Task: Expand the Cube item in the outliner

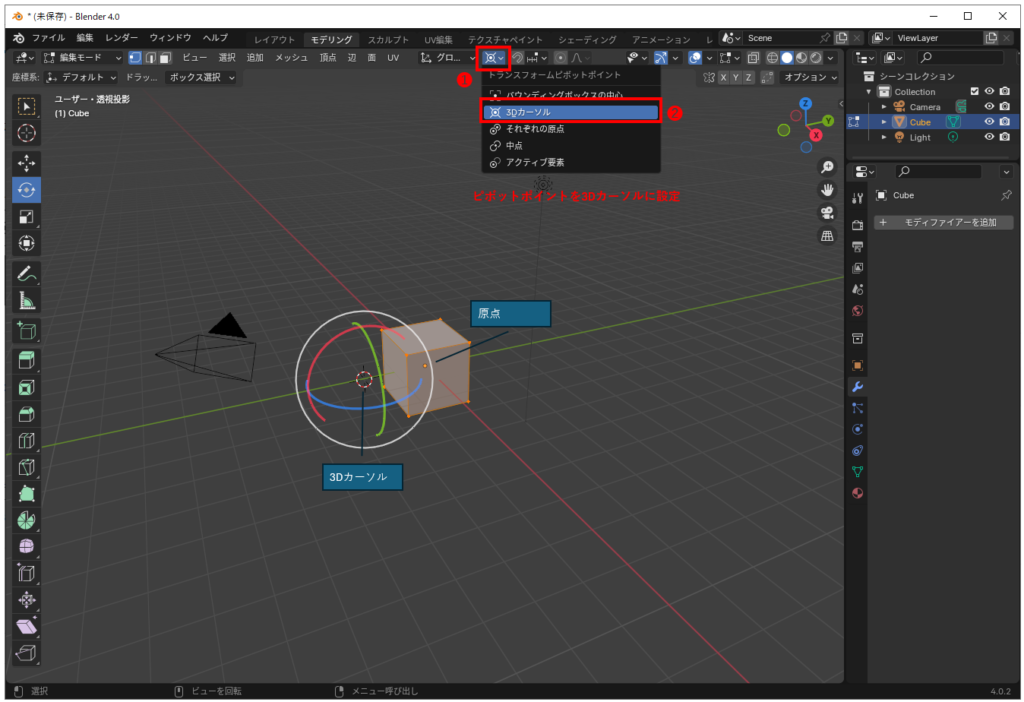Action: (x=884, y=122)
